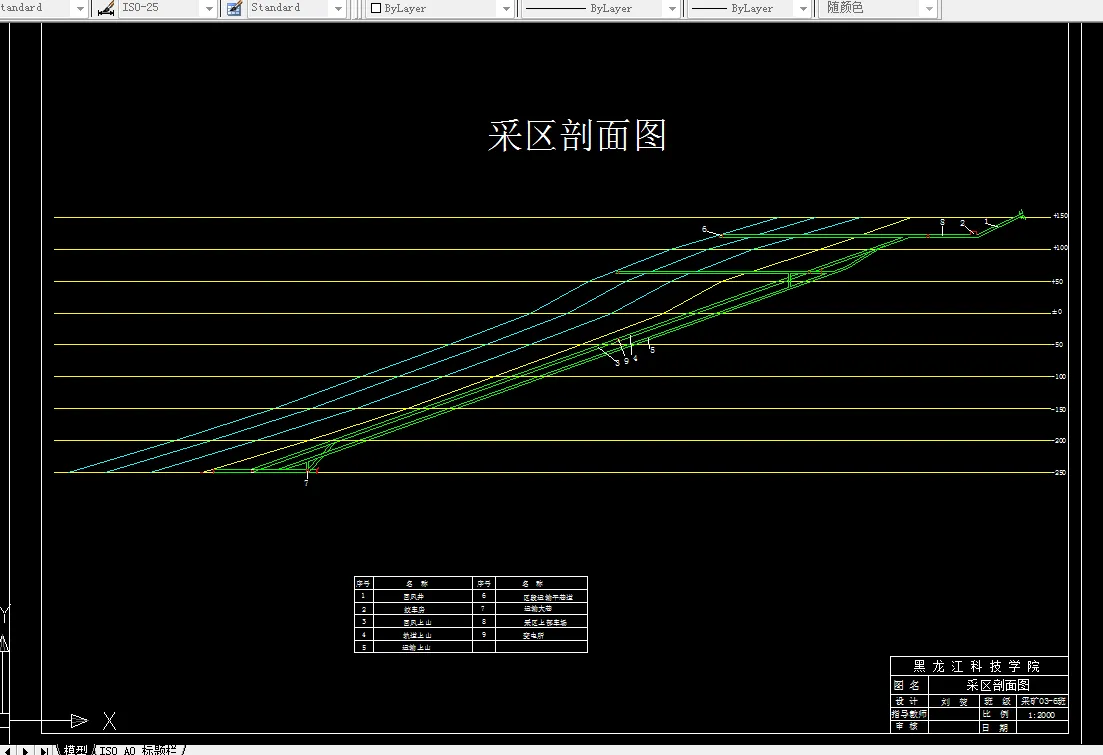Image resolution: width=1103 pixels, height=755 pixels.
Task: Select the -250 elevation label
Action: [1059, 472]
